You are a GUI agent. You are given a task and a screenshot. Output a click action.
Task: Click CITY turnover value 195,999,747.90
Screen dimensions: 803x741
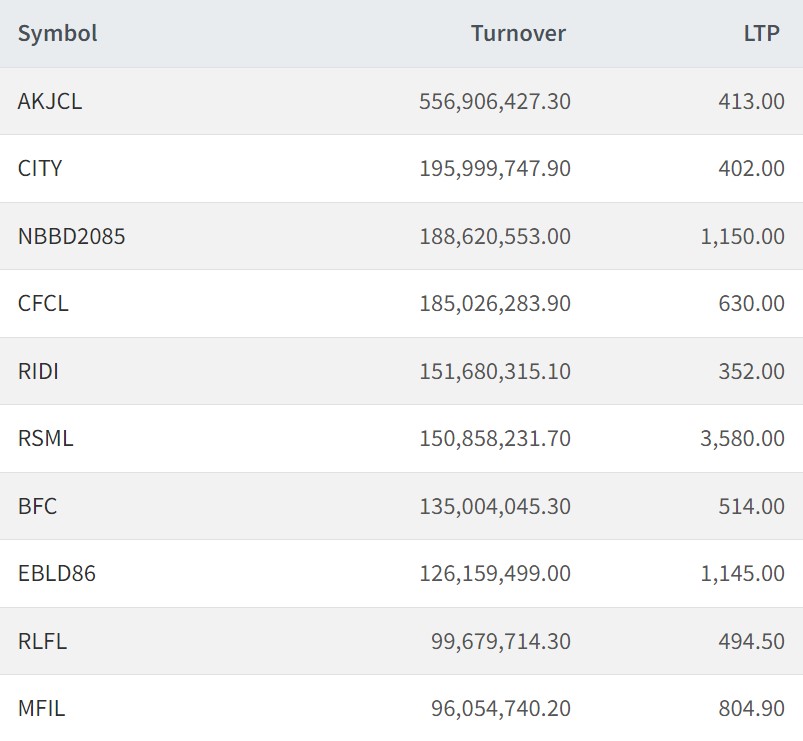click(495, 168)
